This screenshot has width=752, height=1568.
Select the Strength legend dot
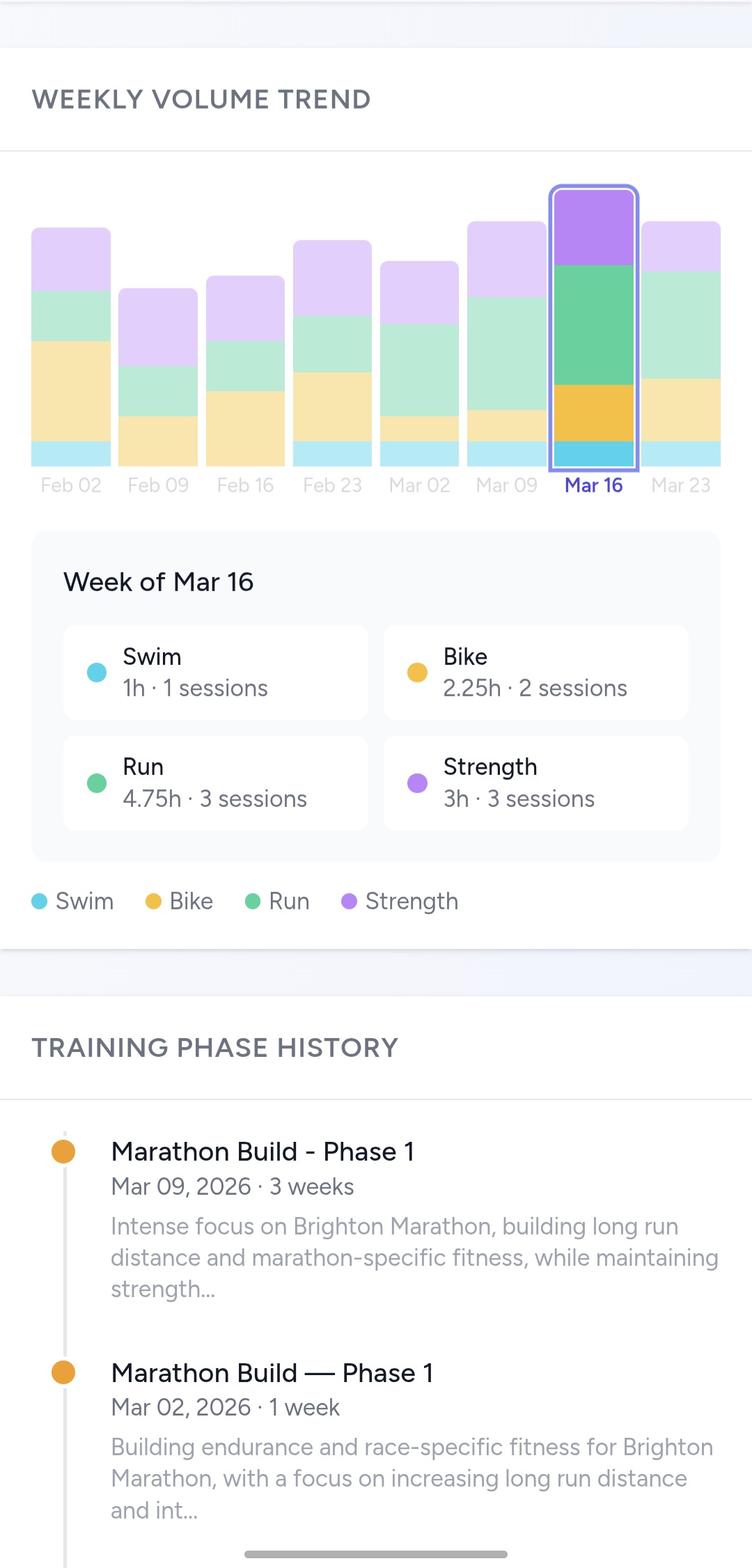(x=349, y=901)
